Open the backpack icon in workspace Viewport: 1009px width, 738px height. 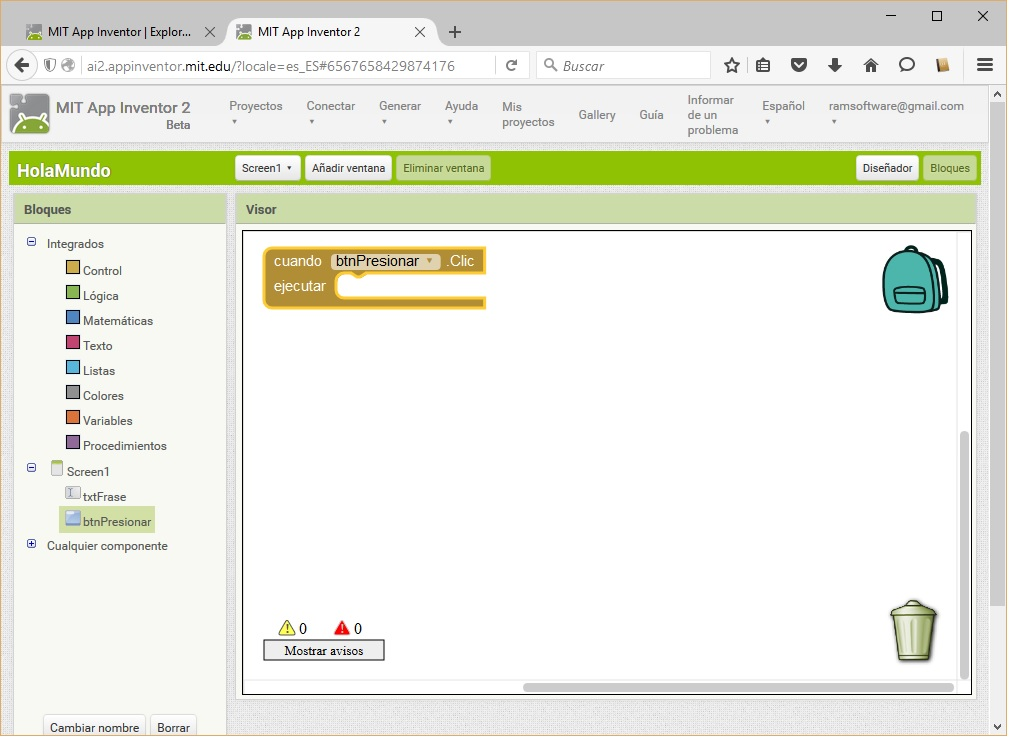(913, 280)
